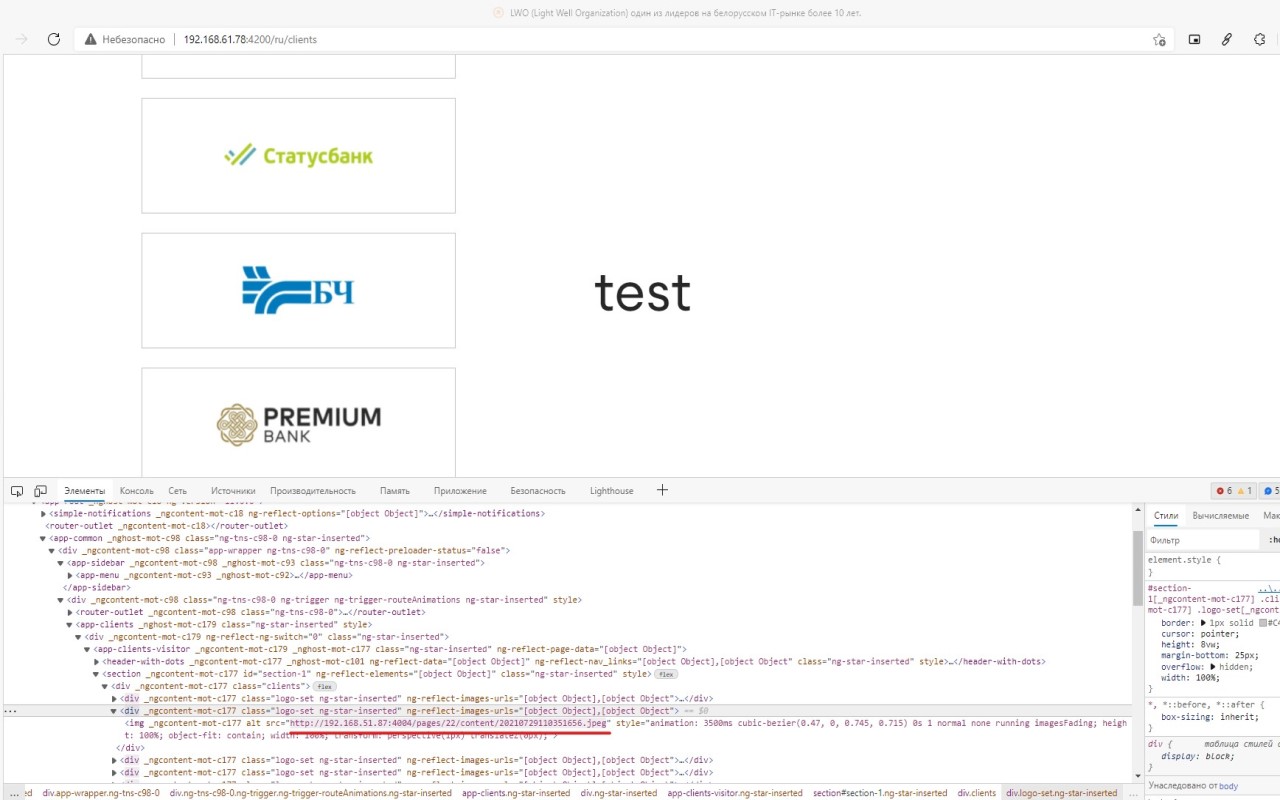Viewport: 1280px width, 800px height.
Task: Click the border color swatch
Action: pyautogui.click(x=1263, y=623)
